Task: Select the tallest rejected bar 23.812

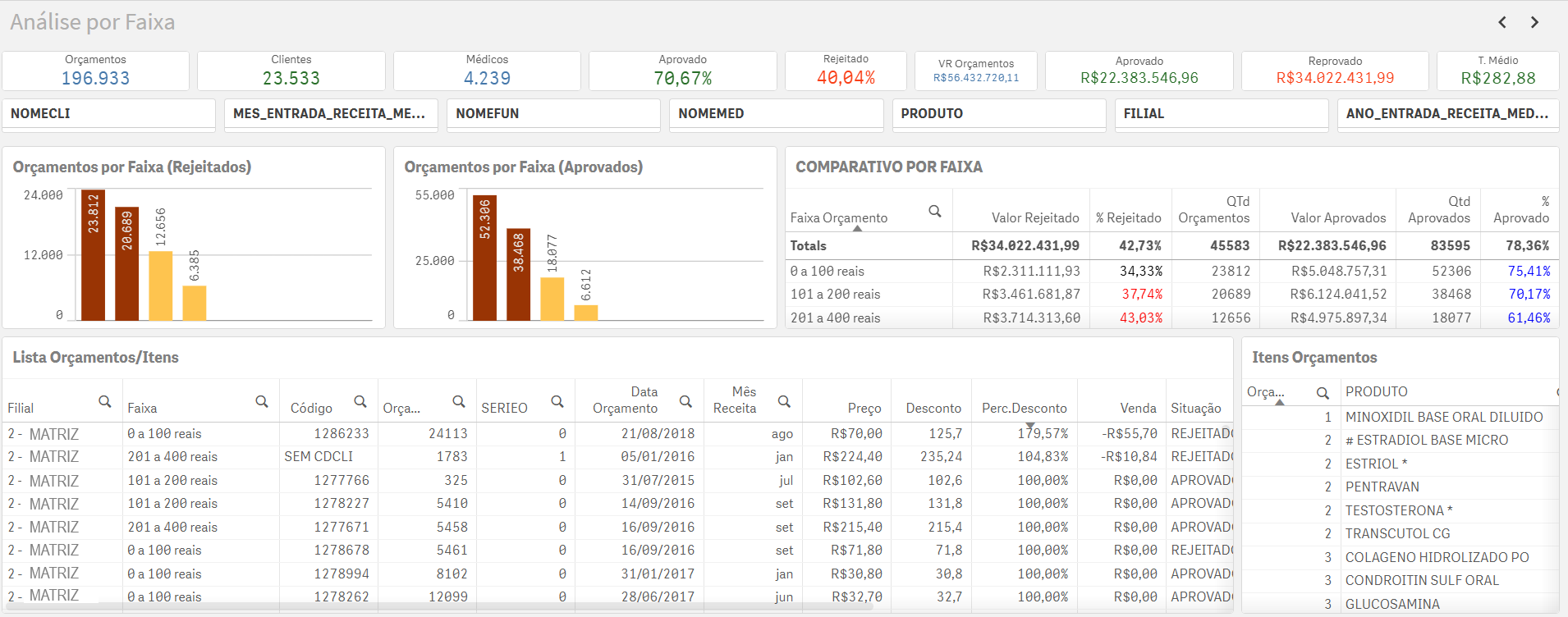Action: coord(93,256)
